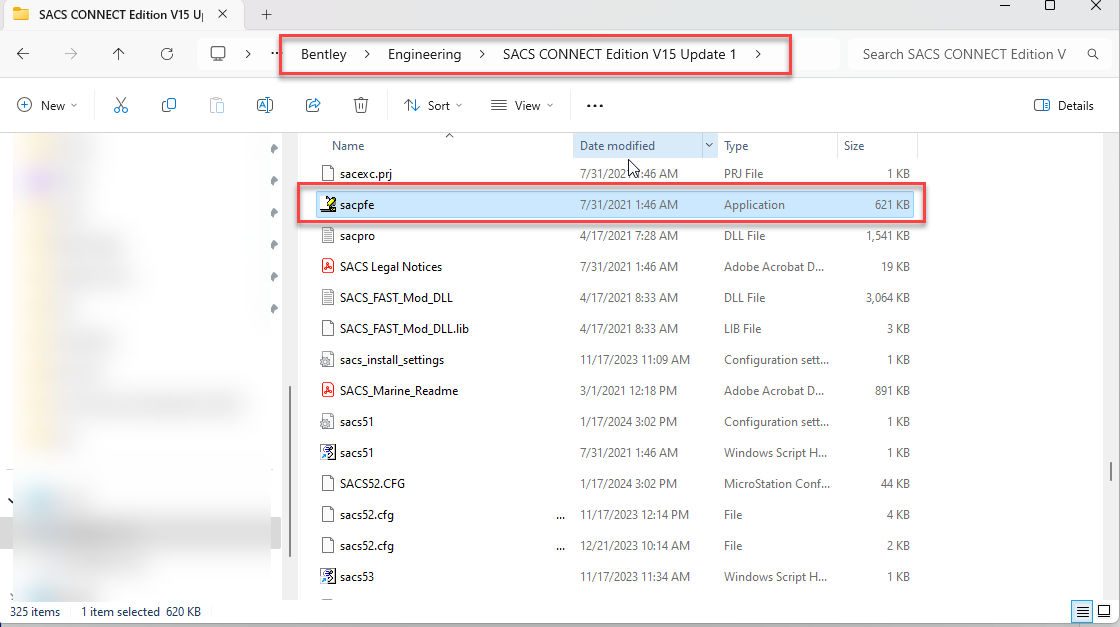The width and height of the screenshot is (1120, 627).
Task: Toggle the Details pane button
Action: point(1064,106)
